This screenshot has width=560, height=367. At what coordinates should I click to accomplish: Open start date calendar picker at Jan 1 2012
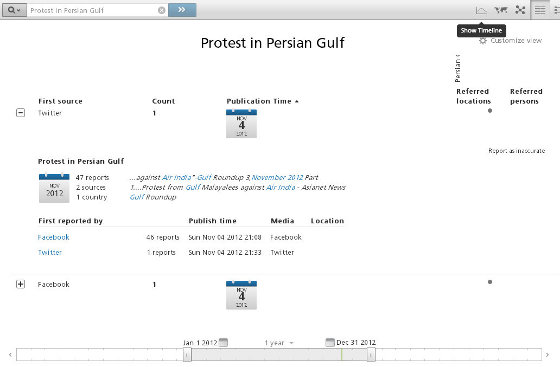coord(223,342)
